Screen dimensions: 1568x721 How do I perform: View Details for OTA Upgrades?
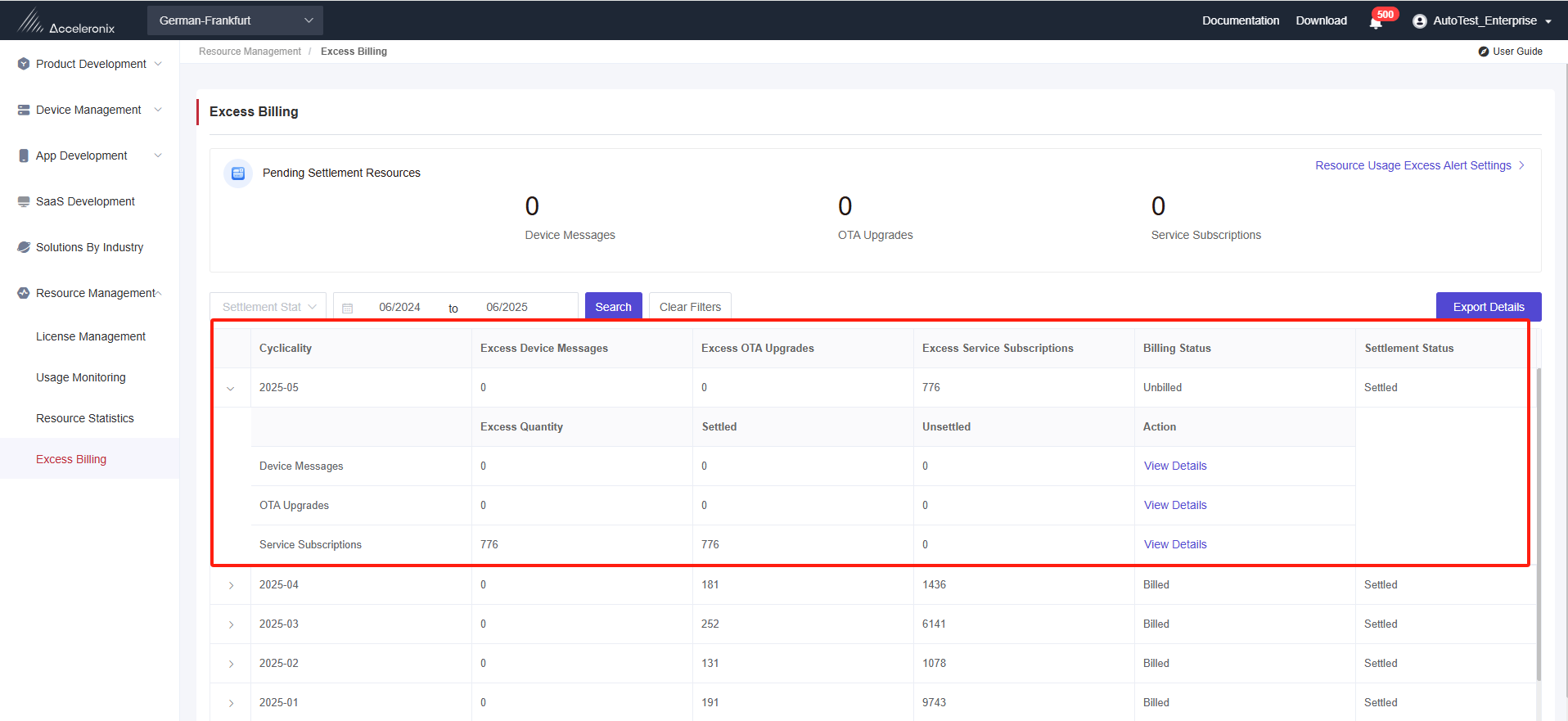(1175, 505)
